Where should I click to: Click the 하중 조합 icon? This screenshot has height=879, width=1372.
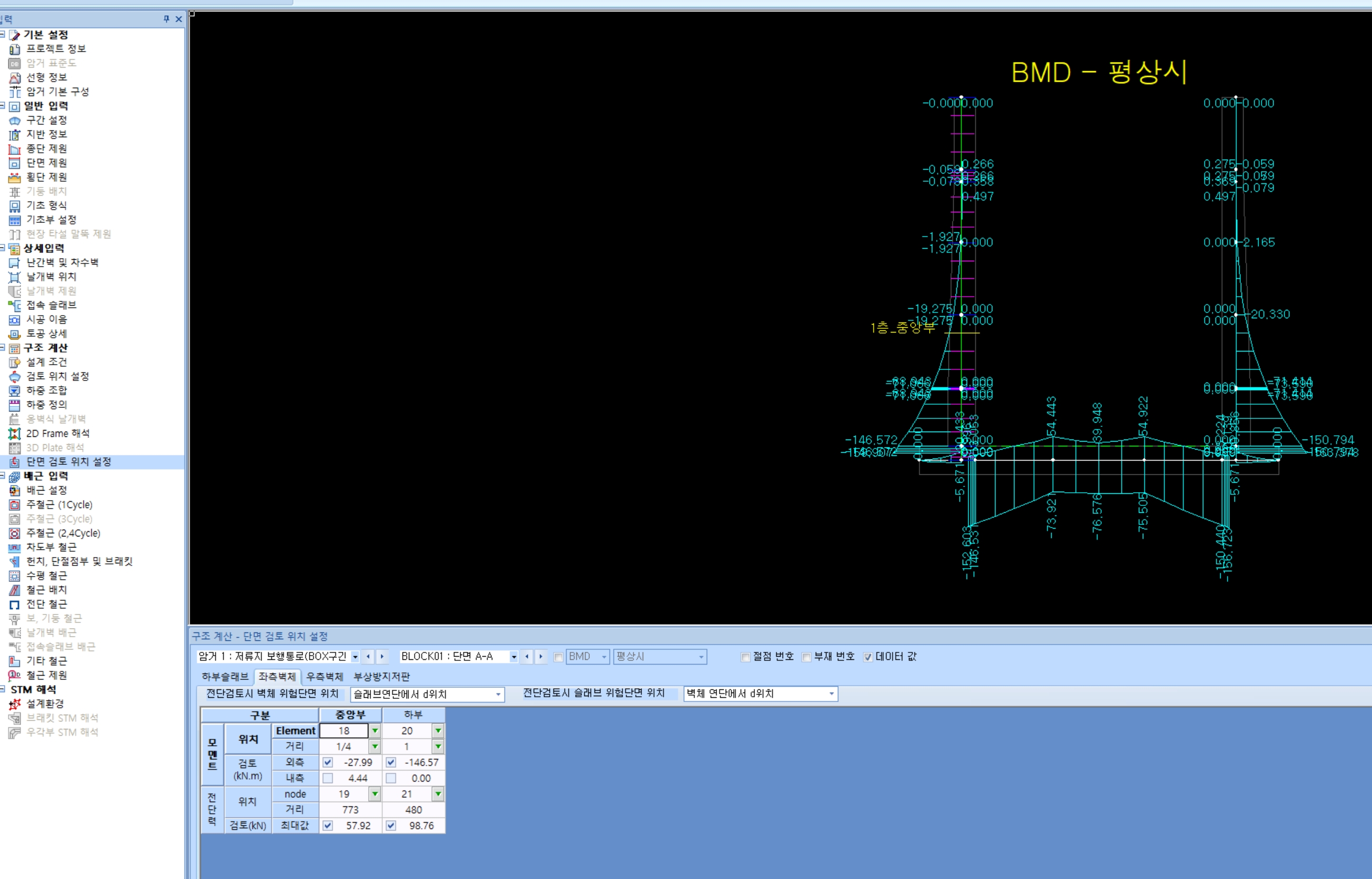click(x=15, y=391)
